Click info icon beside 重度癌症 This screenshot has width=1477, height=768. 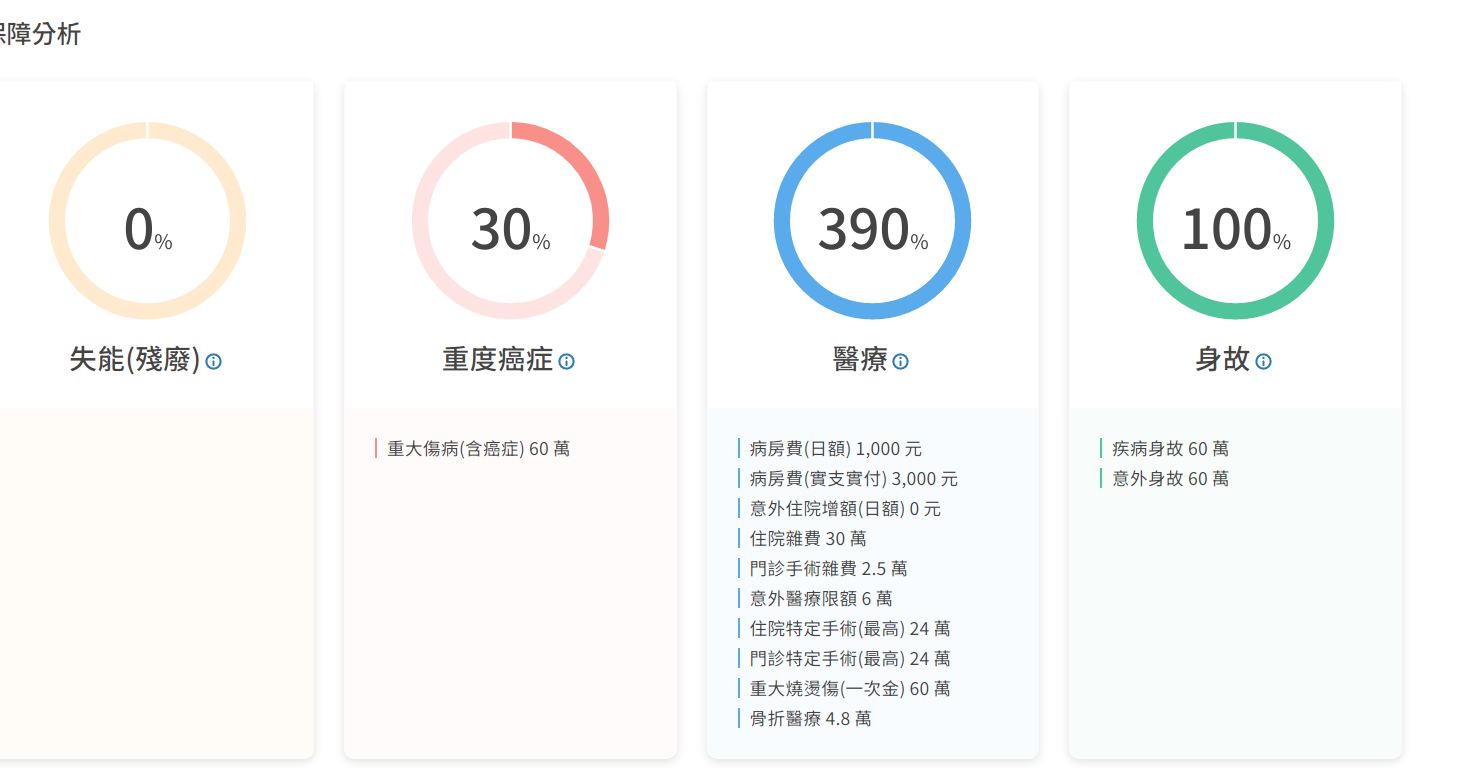click(x=566, y=362)
